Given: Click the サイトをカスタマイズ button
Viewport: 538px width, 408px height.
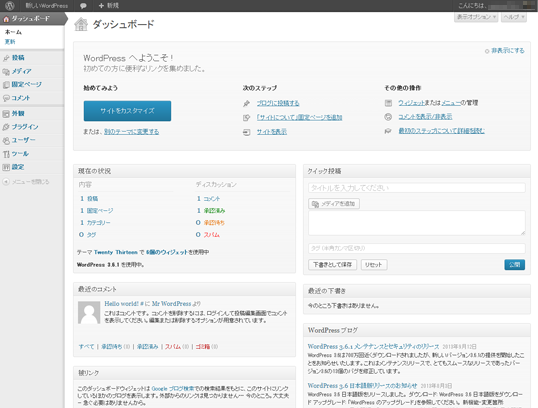Looking at the screenshot, I should pyautogui.click(x=127, y=111).
